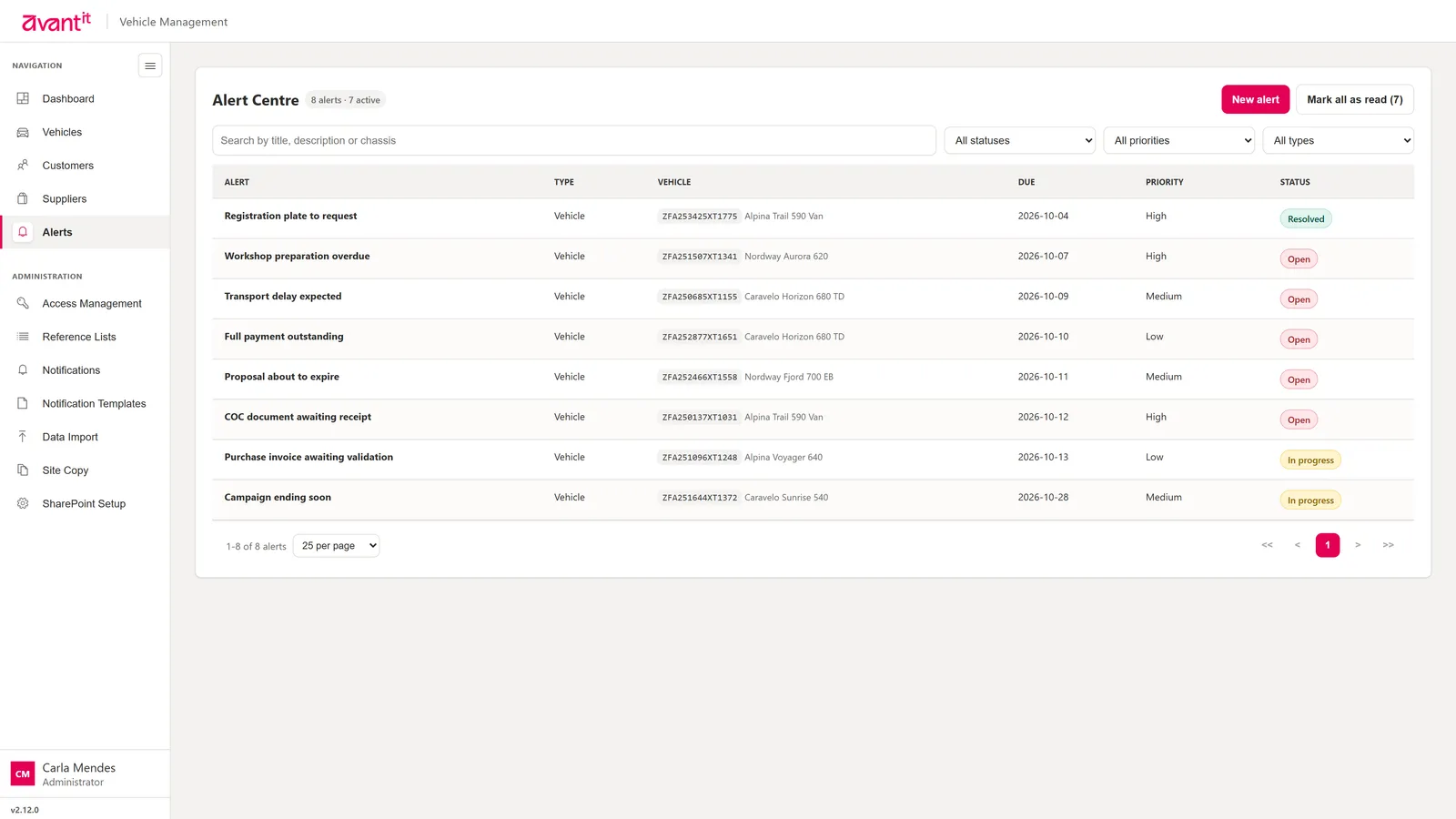Jump to last page arrows

click(x=1388, y=545)
